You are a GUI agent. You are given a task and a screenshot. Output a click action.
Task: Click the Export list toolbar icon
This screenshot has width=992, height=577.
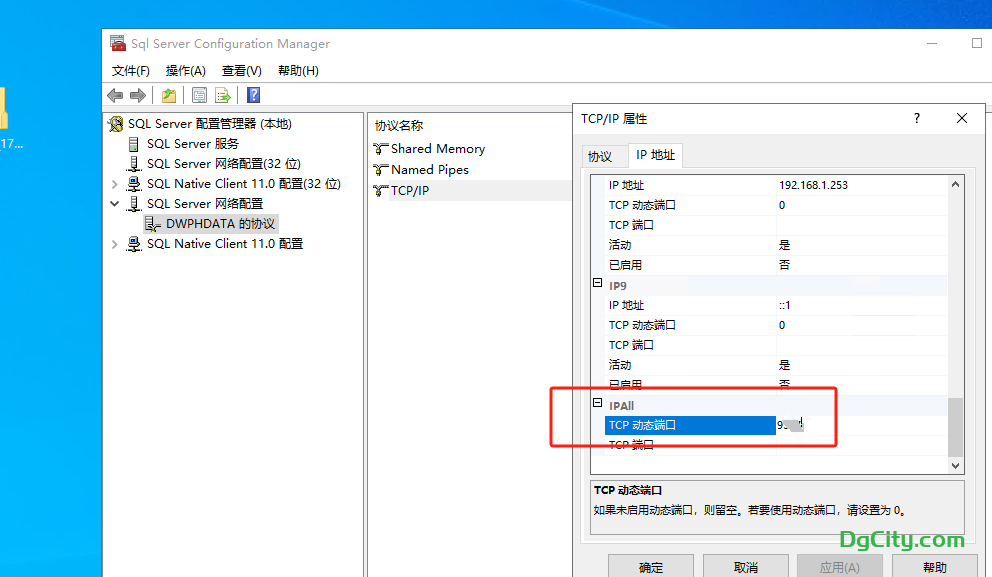coord(223,95)
